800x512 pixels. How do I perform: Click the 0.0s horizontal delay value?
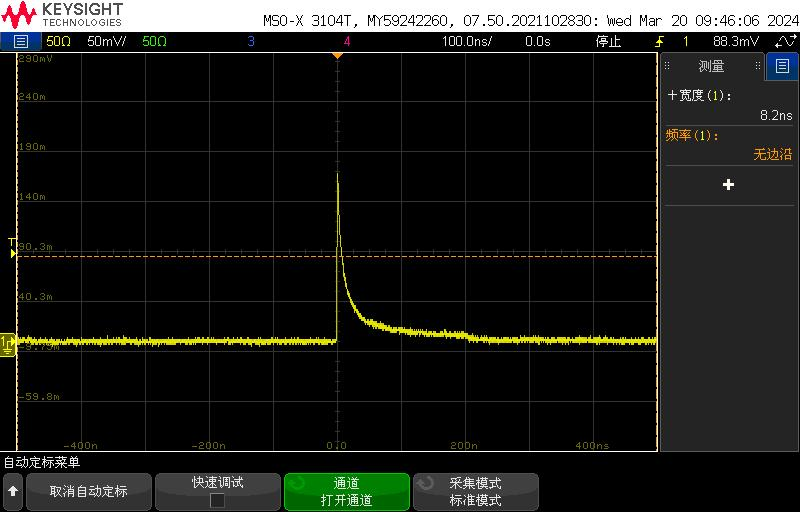click(x=538, y=41)
